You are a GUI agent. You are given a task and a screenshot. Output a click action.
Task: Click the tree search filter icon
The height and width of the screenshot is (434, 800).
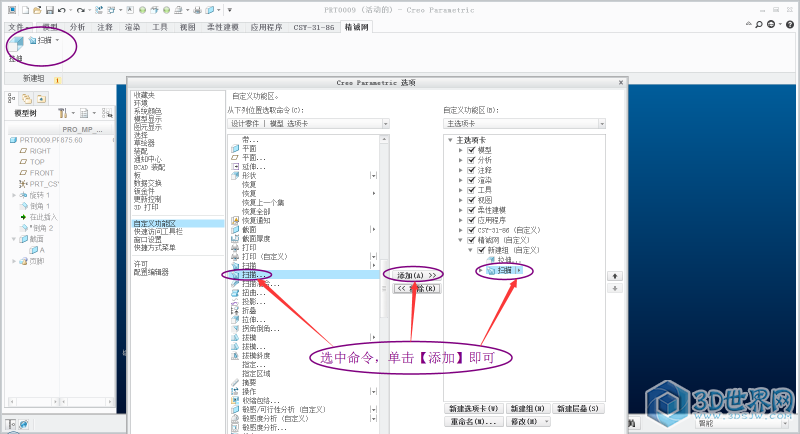(x=107, y=113)
